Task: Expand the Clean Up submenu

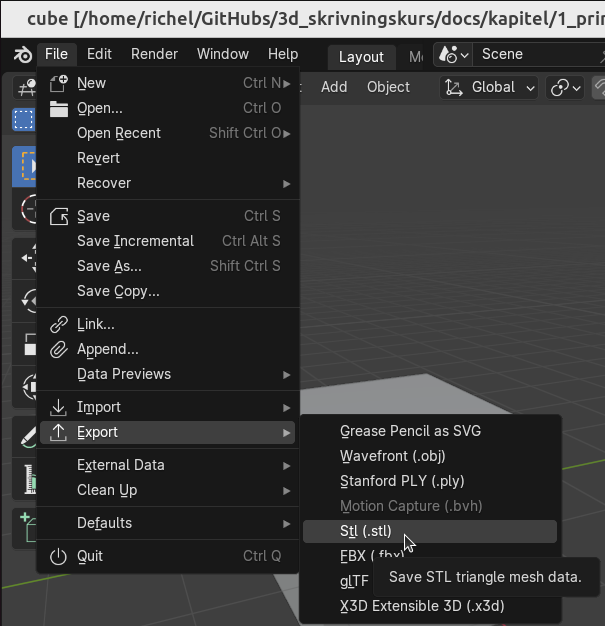Action: click(x=168, y=490)
